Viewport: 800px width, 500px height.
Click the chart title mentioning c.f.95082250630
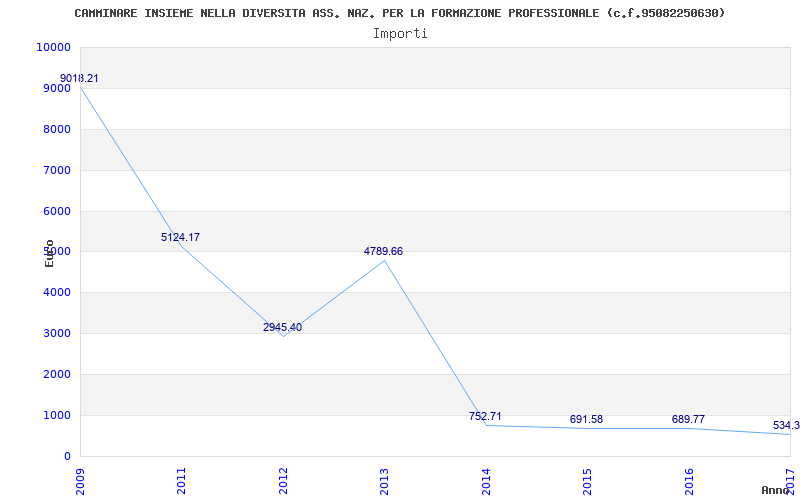pos(399,13)
